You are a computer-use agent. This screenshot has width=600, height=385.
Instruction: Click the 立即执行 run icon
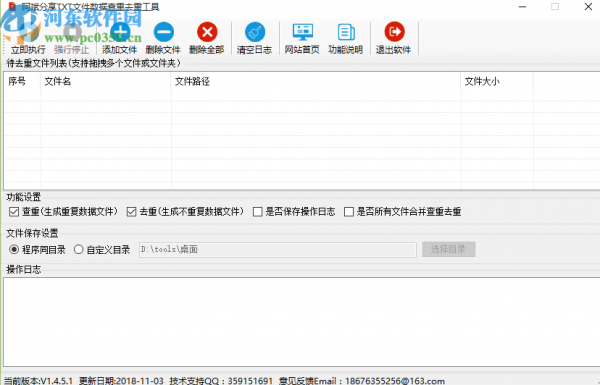click(28, 32)
